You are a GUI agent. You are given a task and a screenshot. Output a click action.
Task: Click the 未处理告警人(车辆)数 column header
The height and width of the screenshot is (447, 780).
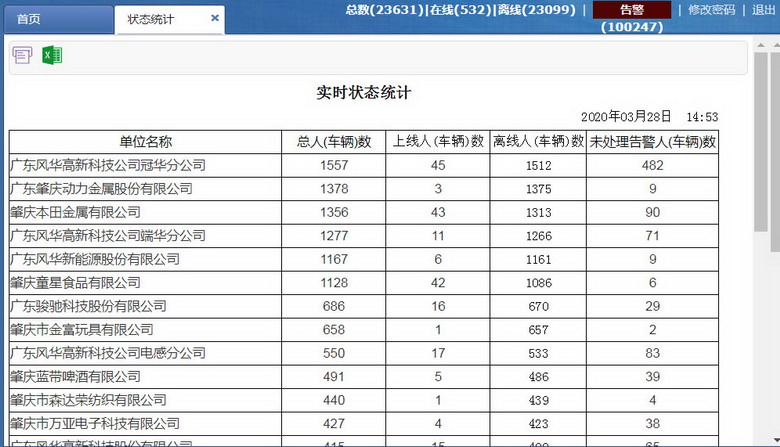[x=652, y=142]
